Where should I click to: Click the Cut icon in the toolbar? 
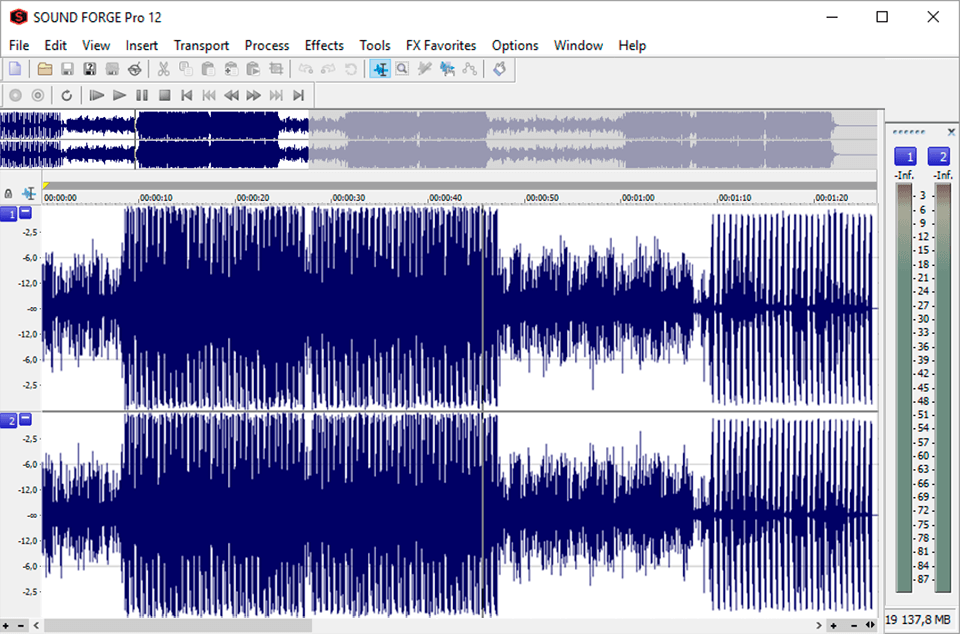point(163,68)
